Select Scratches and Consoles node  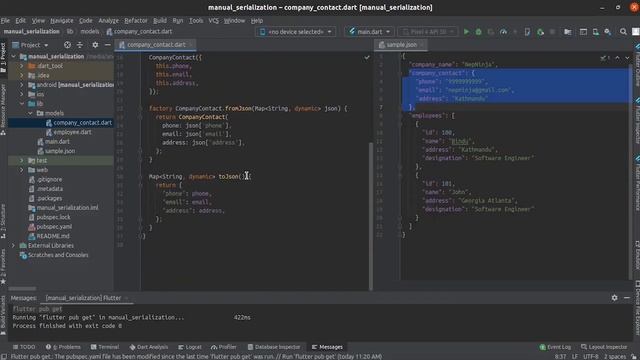(x=58, y=255)
